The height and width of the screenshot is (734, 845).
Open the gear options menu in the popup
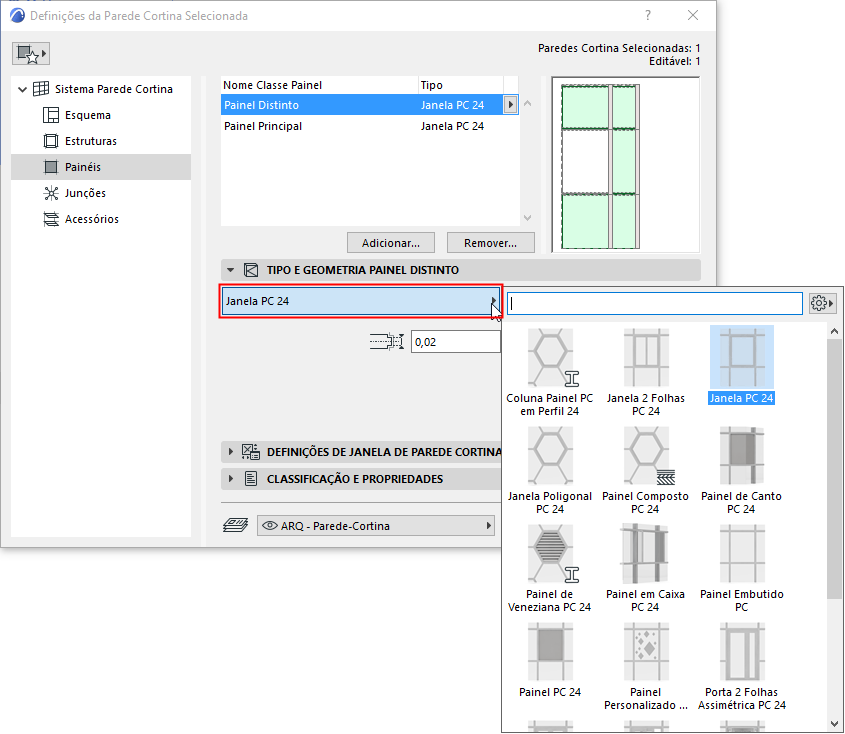click(x=822, y=303)
